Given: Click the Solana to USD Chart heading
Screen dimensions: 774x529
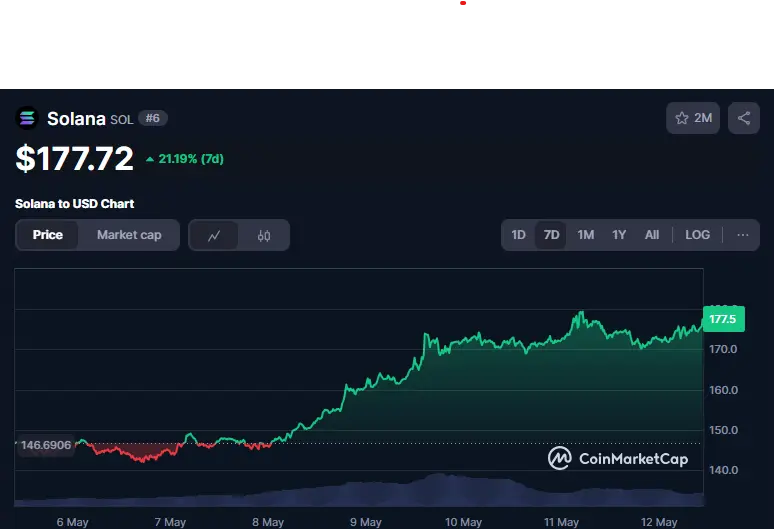Looking at the screenshot, I should coord(75,204).
